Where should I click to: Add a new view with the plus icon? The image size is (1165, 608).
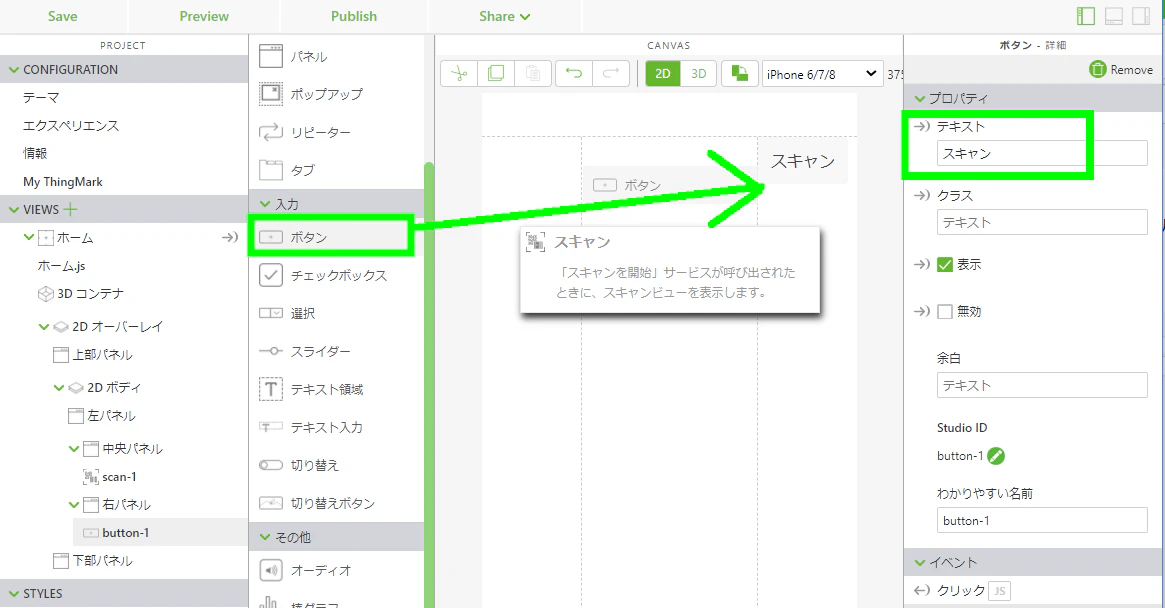pos(71,210)
